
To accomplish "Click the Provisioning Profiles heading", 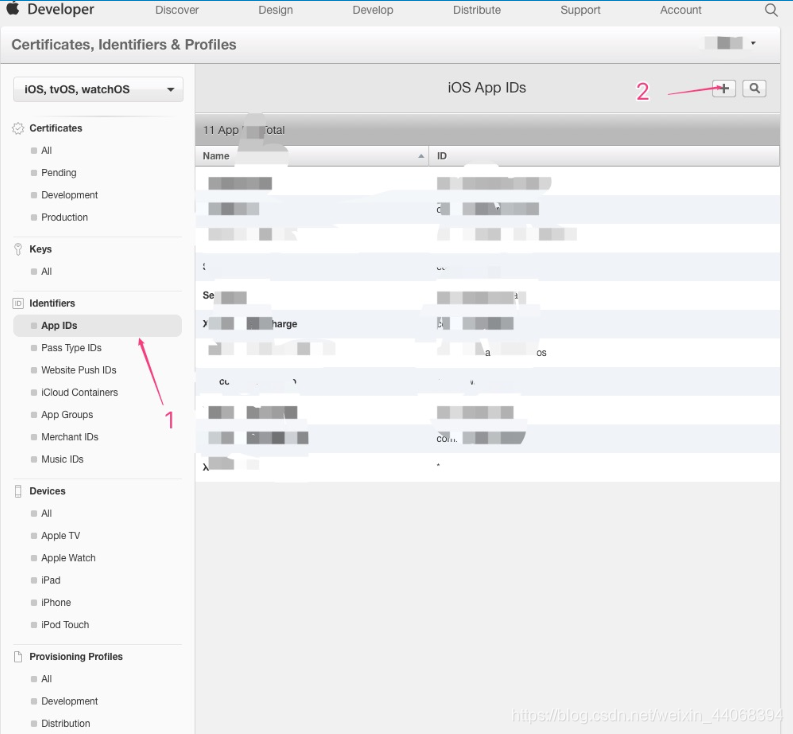I will click(76, 657).
